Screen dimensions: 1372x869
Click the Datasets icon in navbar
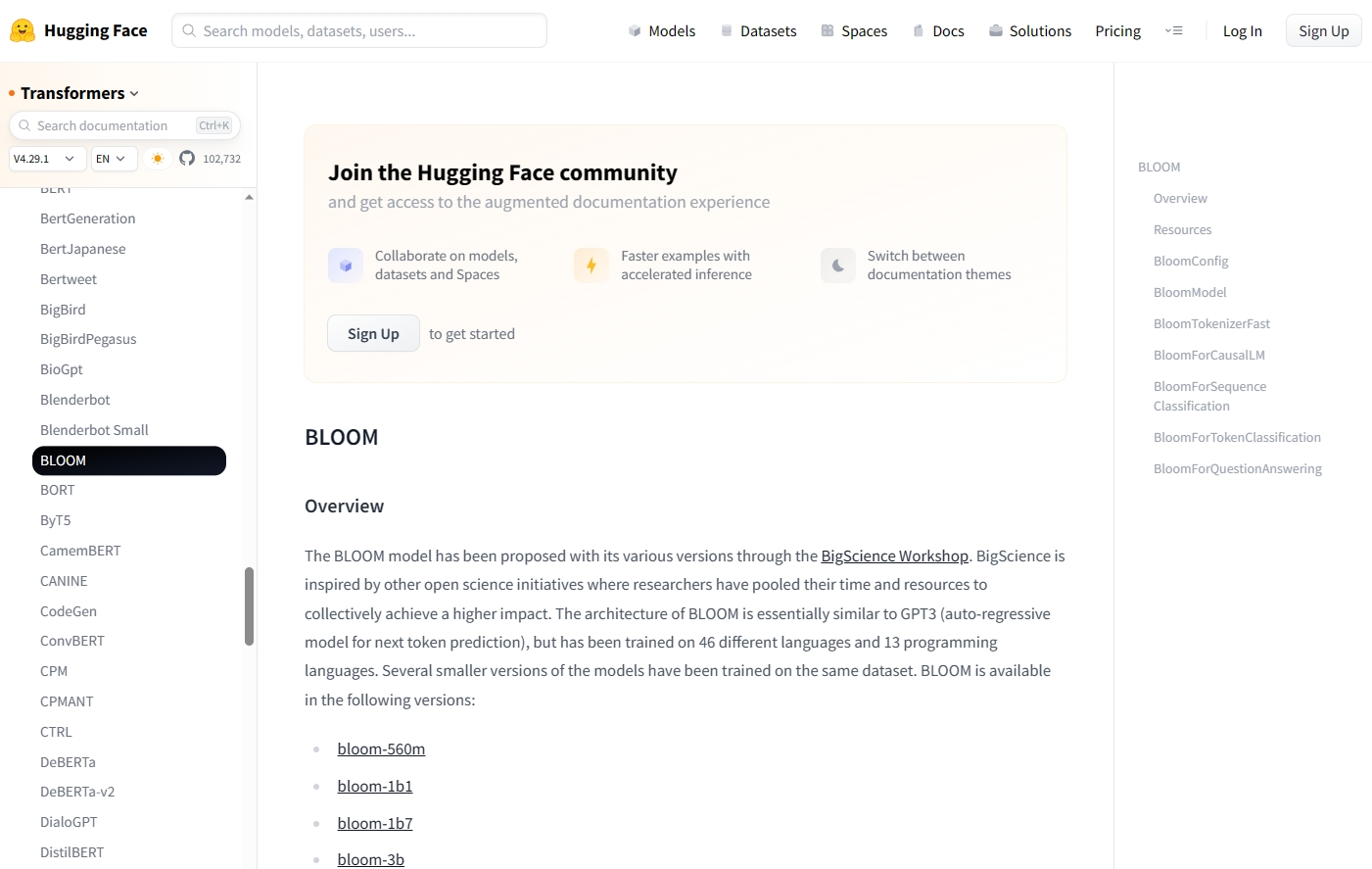(x=727, y=31)
